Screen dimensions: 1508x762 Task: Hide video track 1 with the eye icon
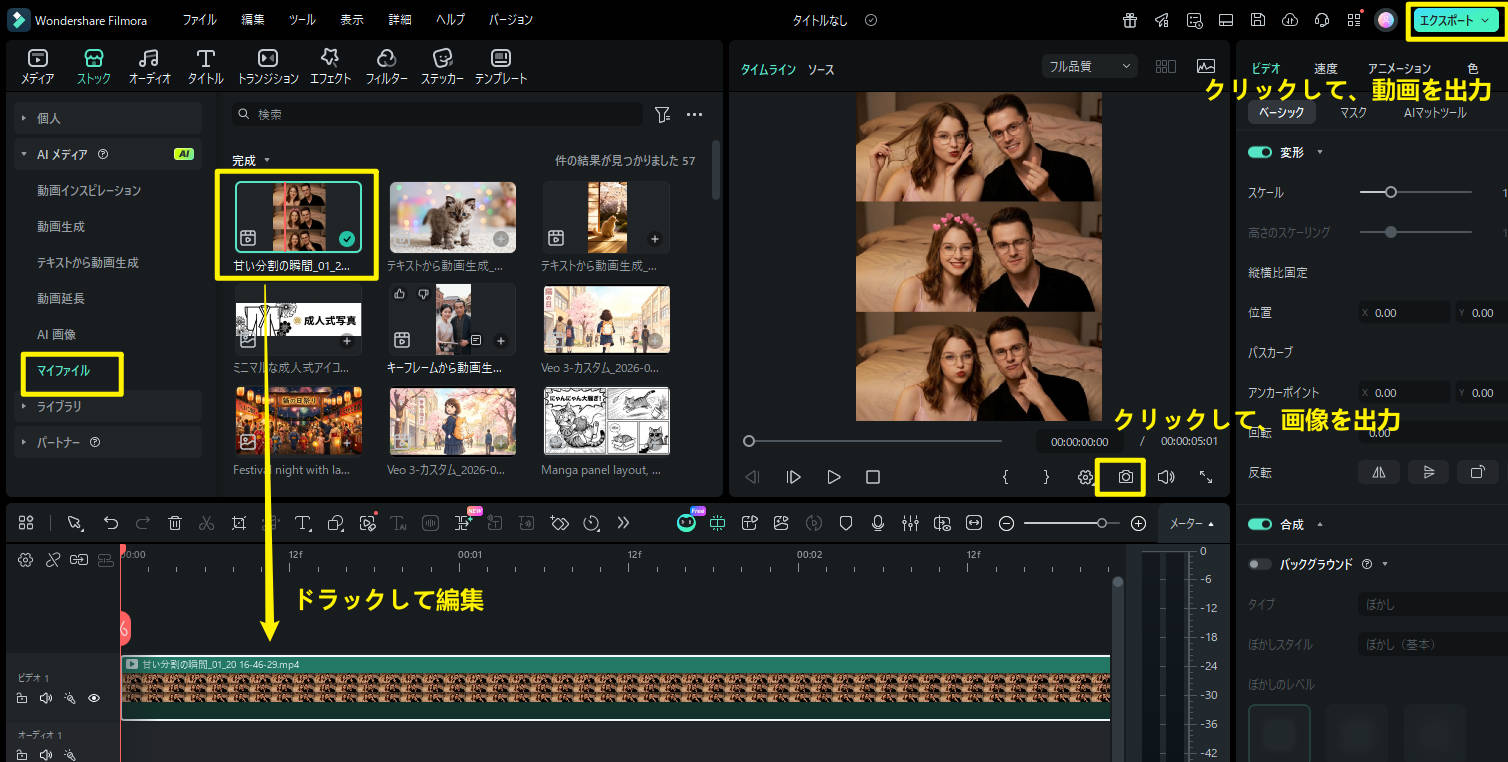[94, 698]
